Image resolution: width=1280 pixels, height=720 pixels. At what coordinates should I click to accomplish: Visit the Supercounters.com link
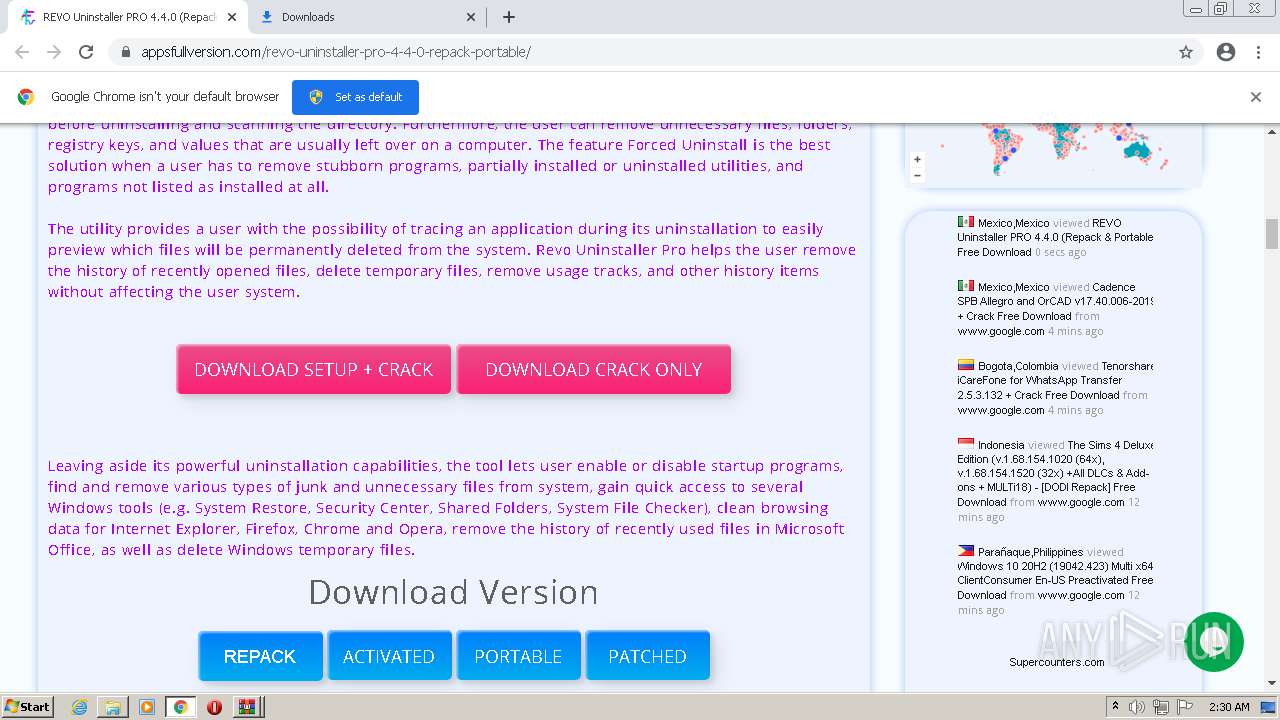tap(1057, 662)
